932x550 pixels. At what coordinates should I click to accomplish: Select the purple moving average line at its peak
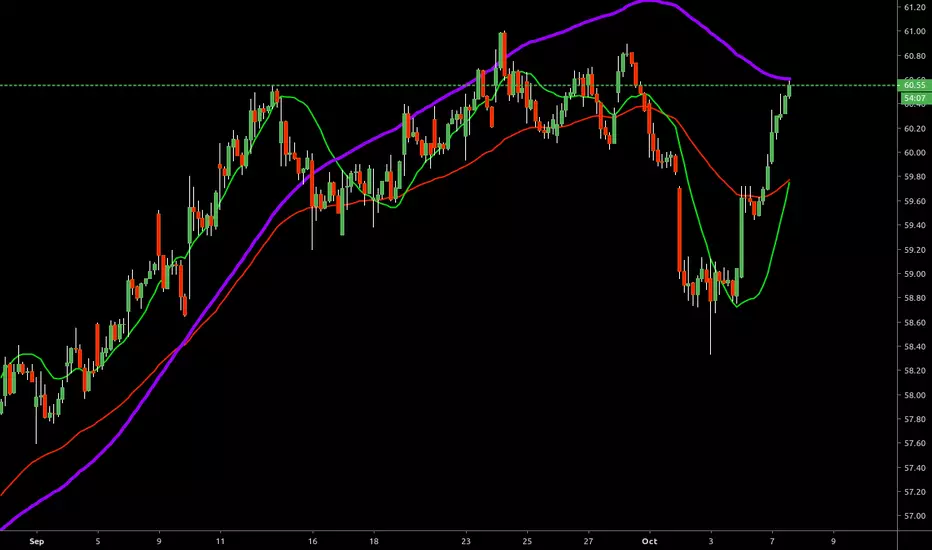(x=648, y=2)
